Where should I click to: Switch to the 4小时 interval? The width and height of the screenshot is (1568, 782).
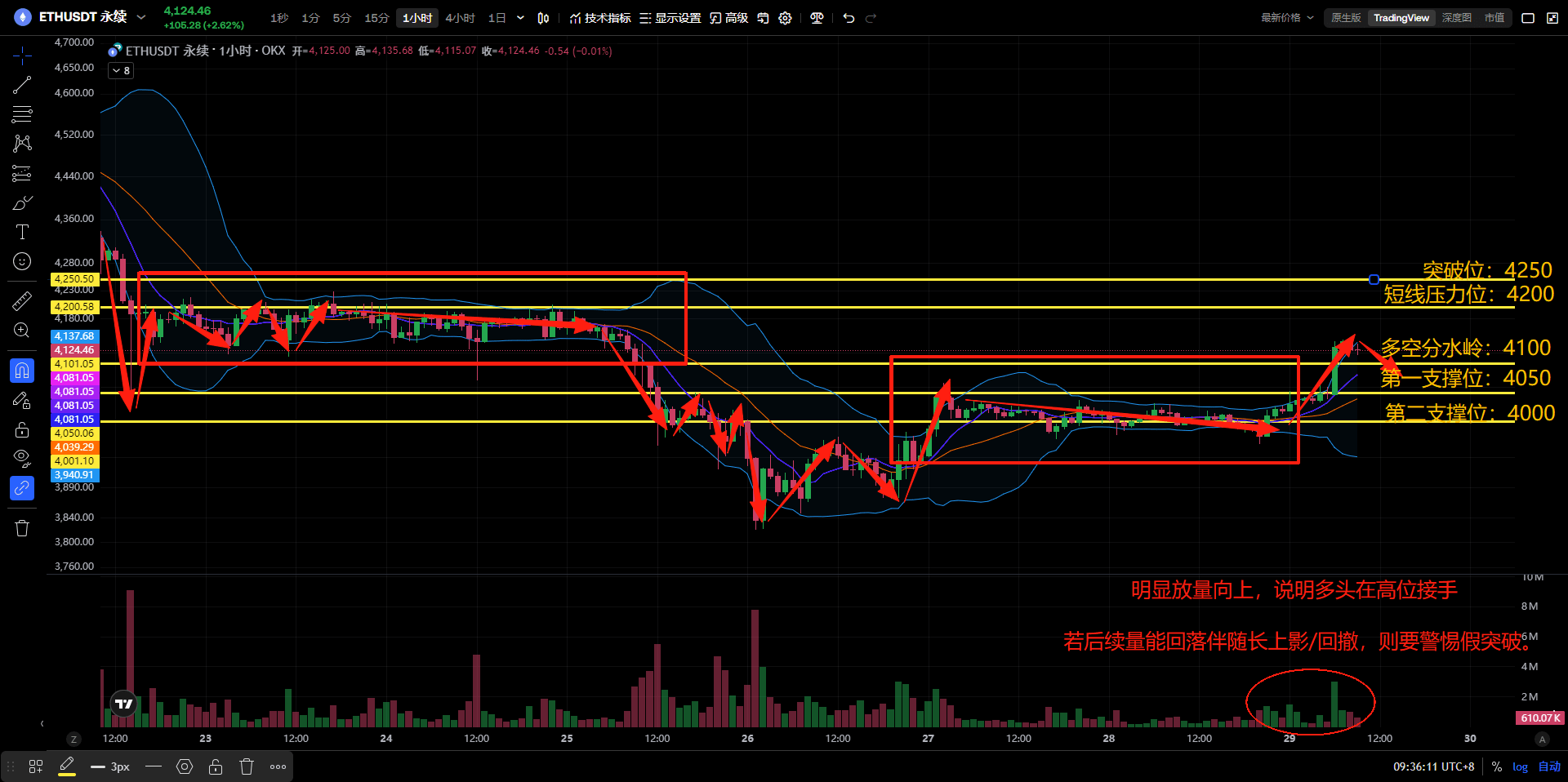pyautogui.click(x=460, y=18)
